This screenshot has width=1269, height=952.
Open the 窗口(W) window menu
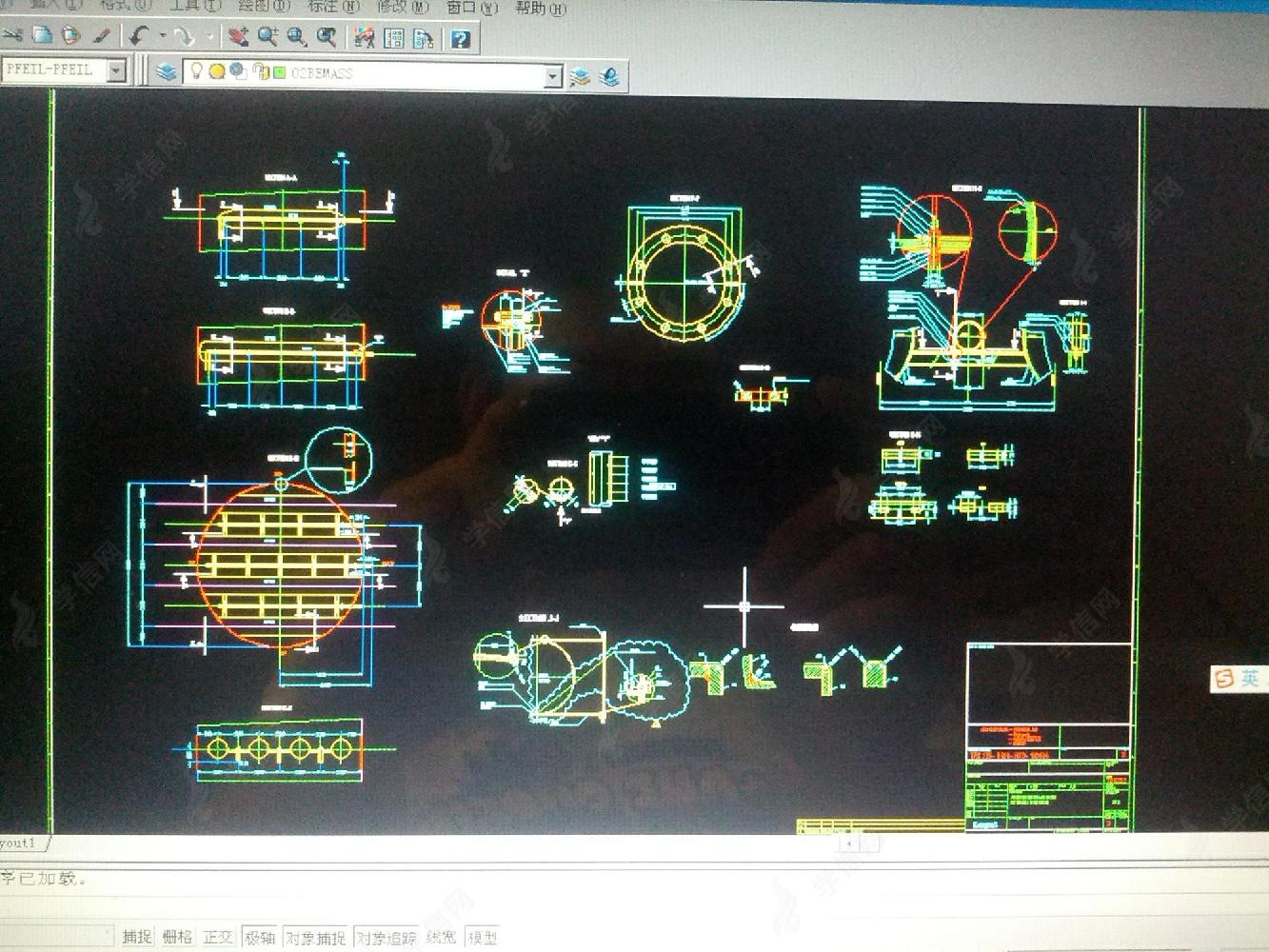click(x=471, y=8)
